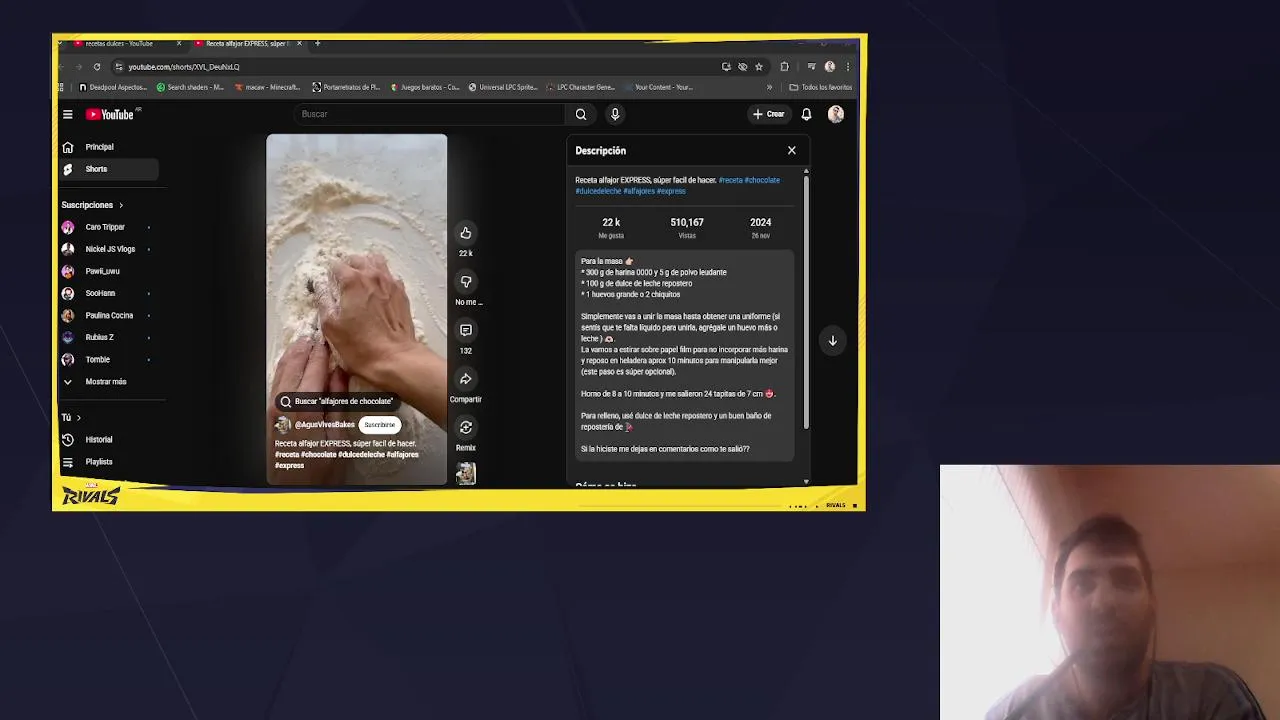Open 'LPC Character Gene...' bookmark
Image resolution: width=1280 pixels, height=720 pixels.
coord(581,87)
